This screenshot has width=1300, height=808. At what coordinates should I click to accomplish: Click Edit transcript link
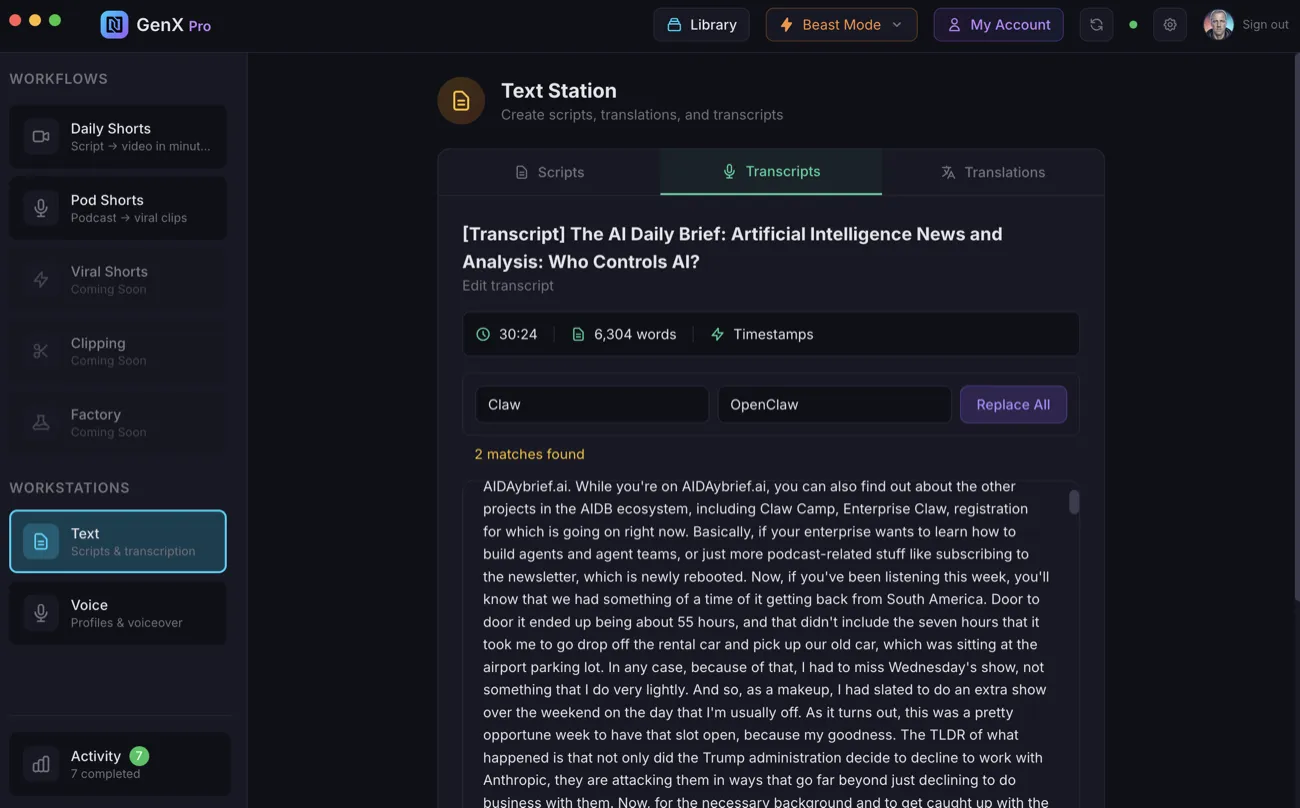[508, 285]
